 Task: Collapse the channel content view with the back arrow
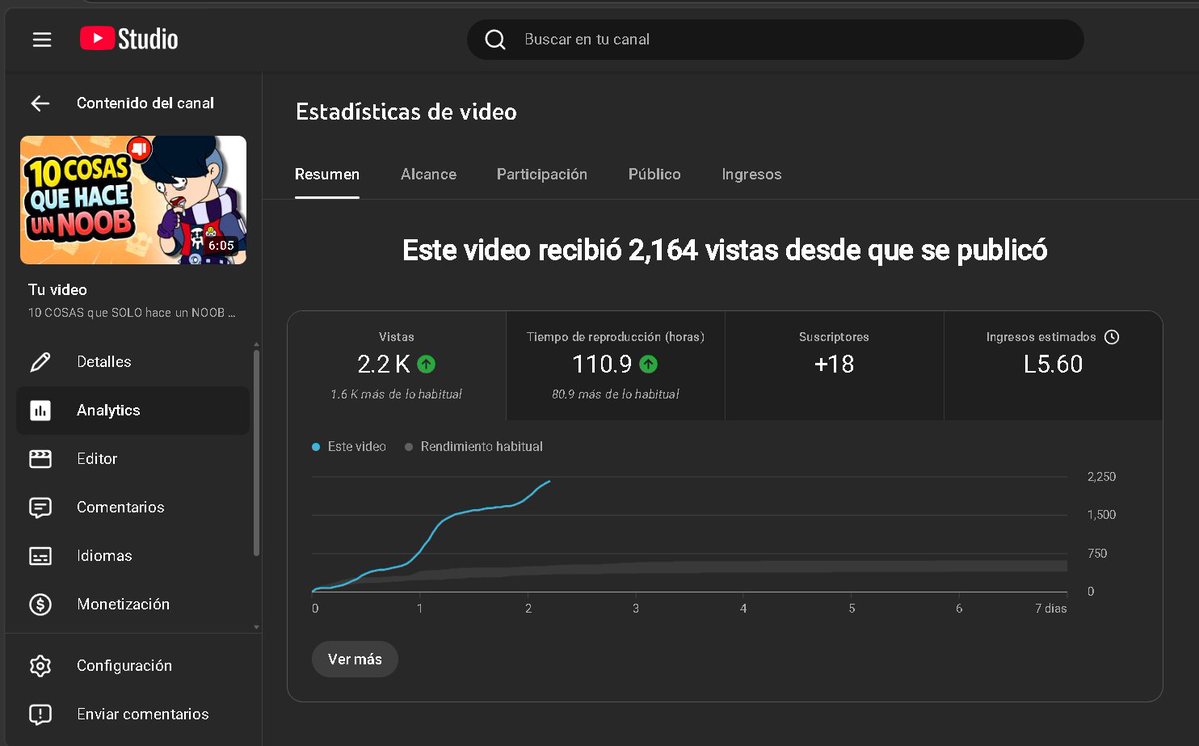40,103
